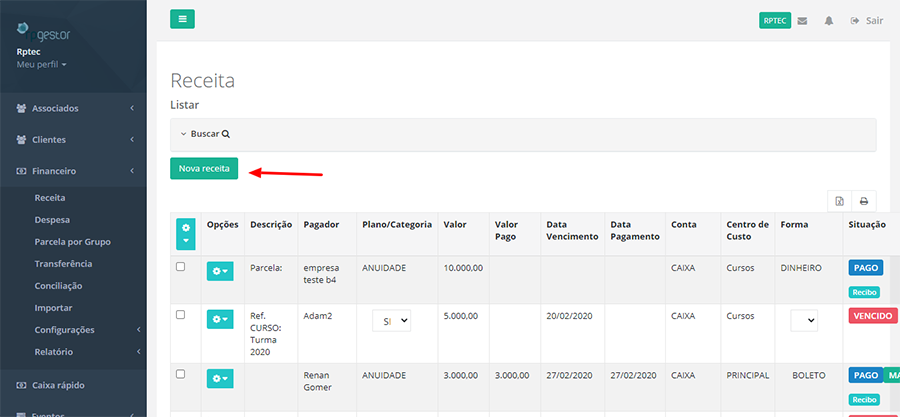Screen dimensions: 900x417
Task: Open the bell notifications icon
Action: pyautogui.click(x=829, y=20)
